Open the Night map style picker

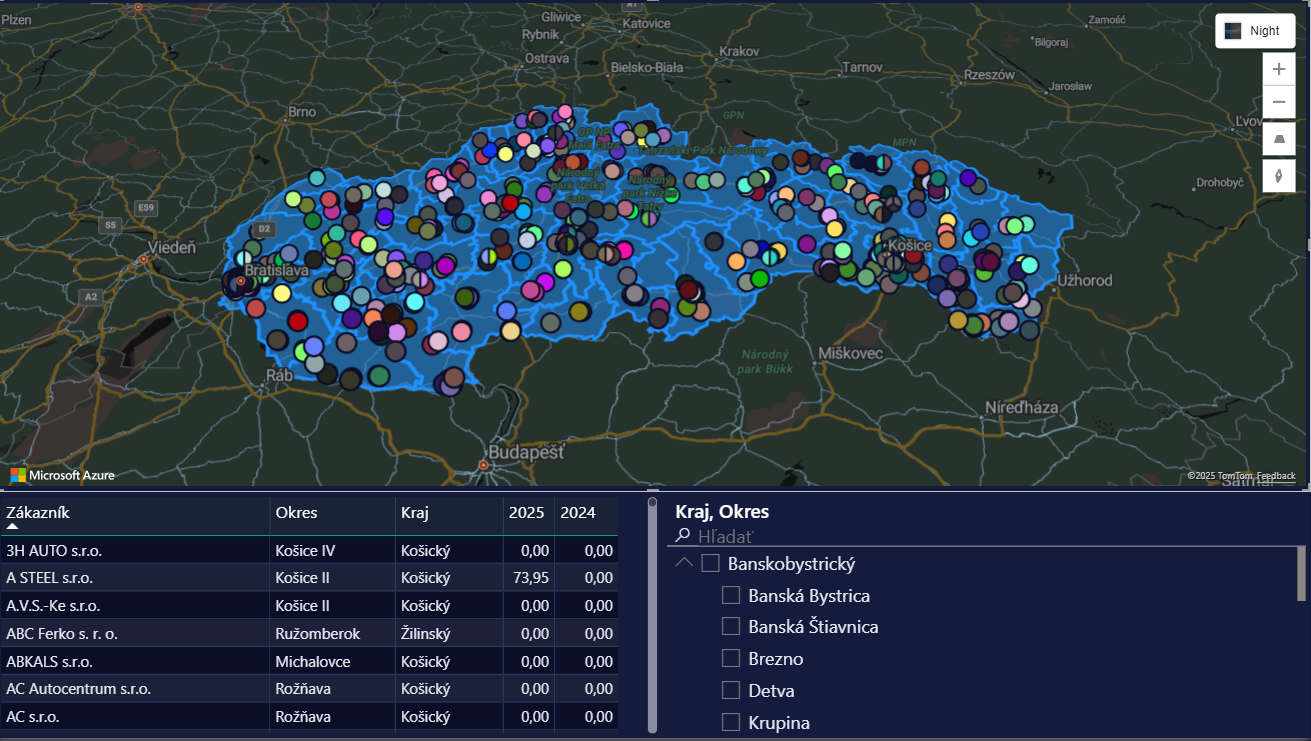pos(1255,31)
